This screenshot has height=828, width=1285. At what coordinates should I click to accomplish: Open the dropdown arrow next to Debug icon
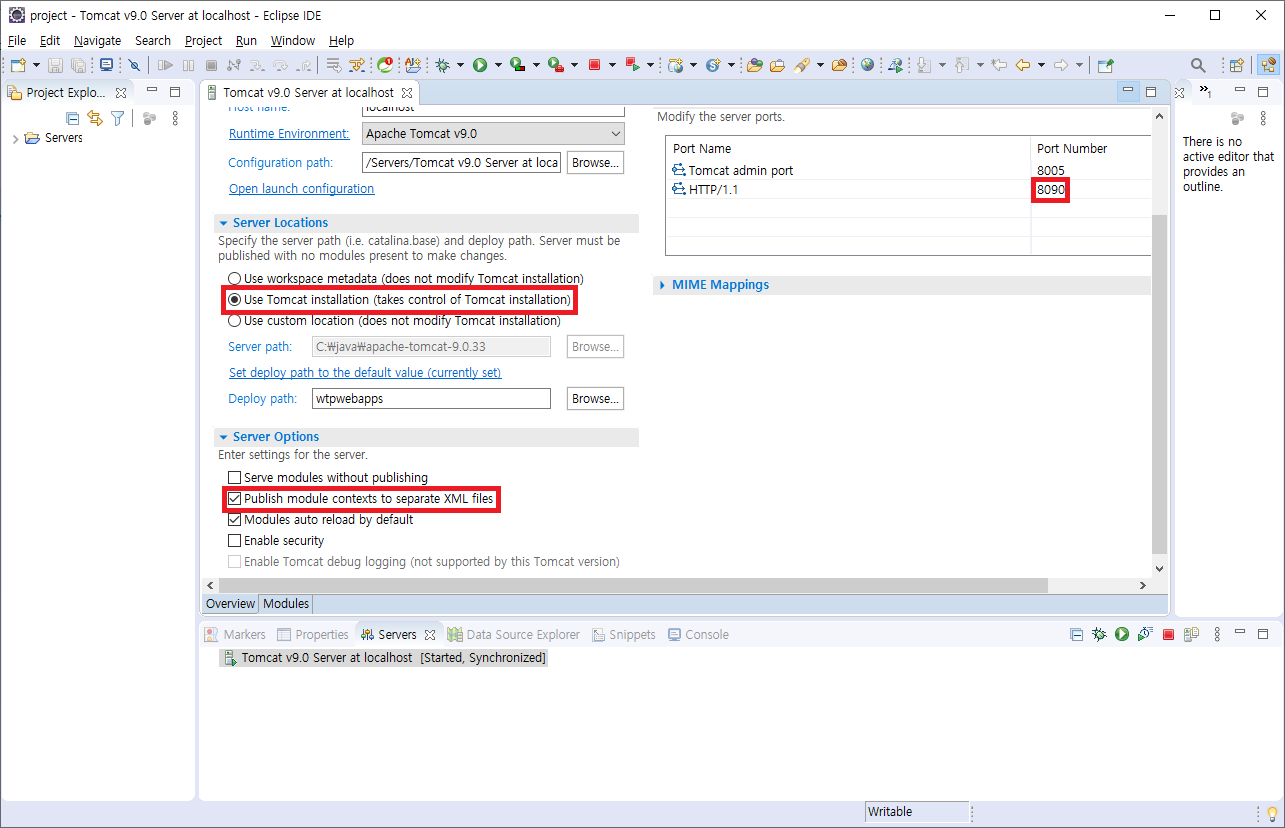pos(460,65)
